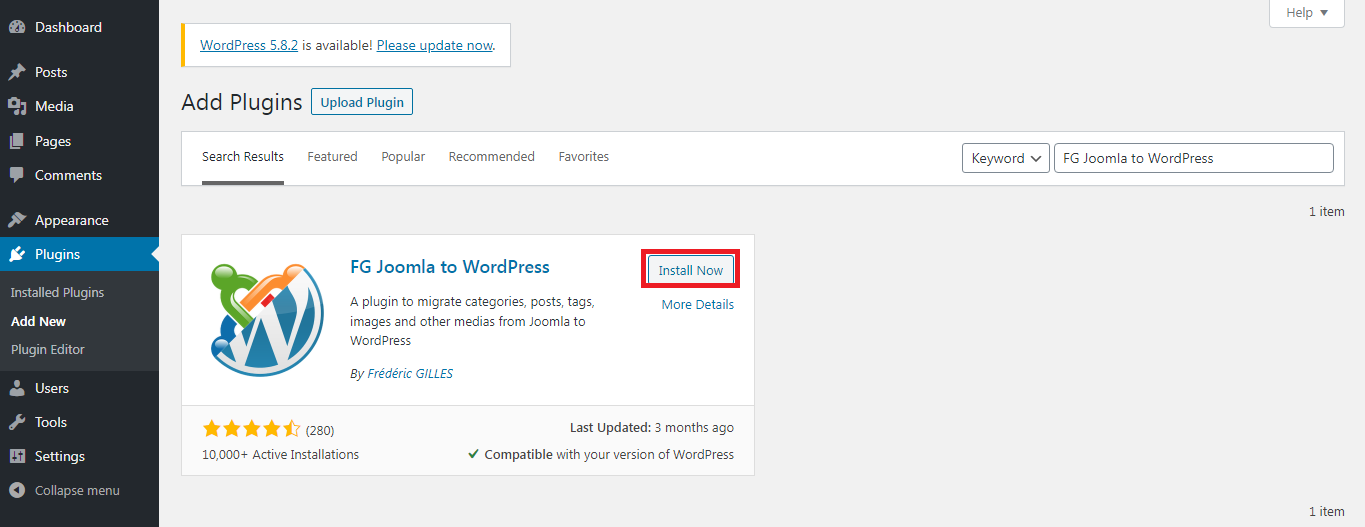Click the Collapse menu arrow icon
Image resolution: width=1365 pixels, height=527 pixels.
click(17, 490)
